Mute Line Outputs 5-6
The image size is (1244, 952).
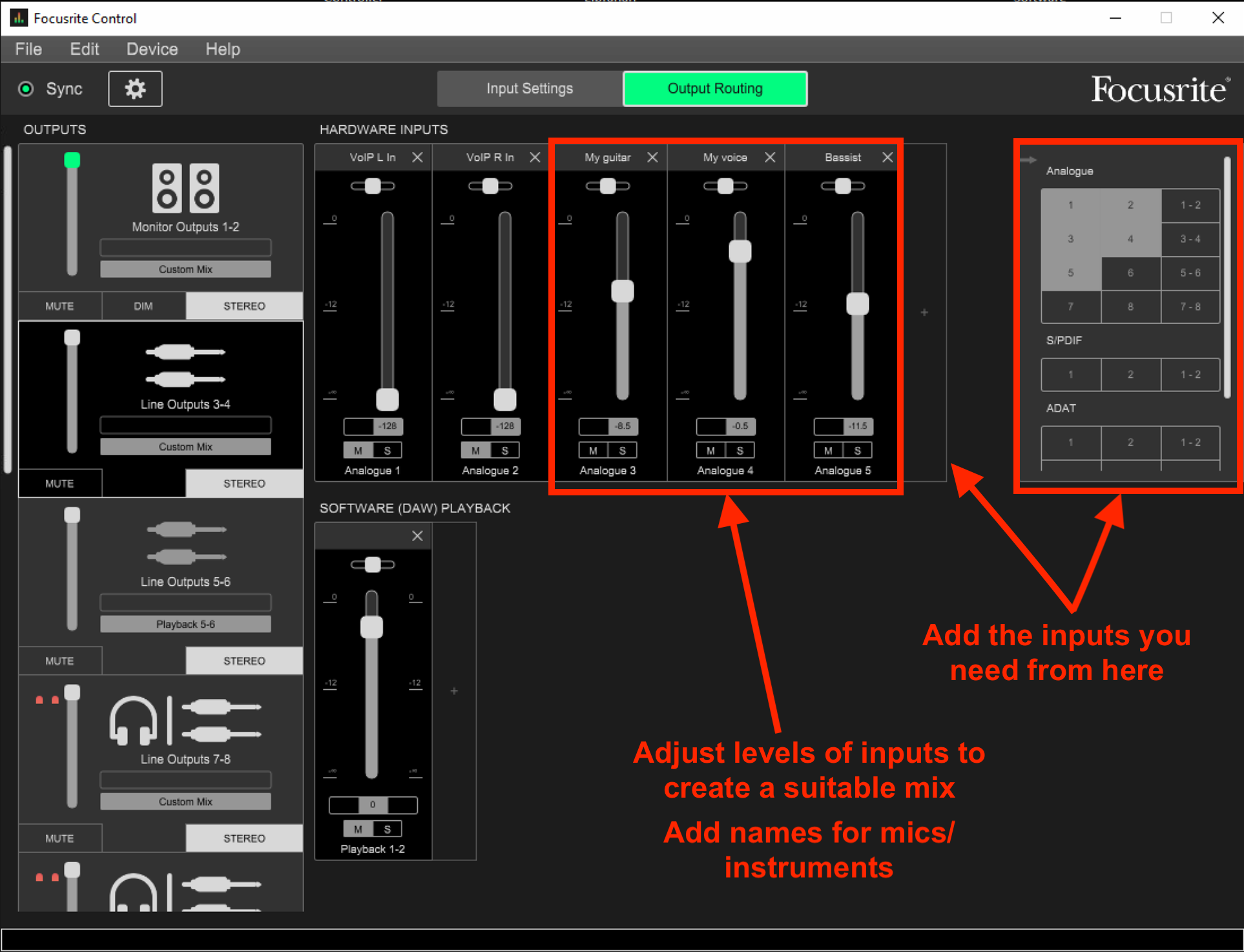point(59,661)
